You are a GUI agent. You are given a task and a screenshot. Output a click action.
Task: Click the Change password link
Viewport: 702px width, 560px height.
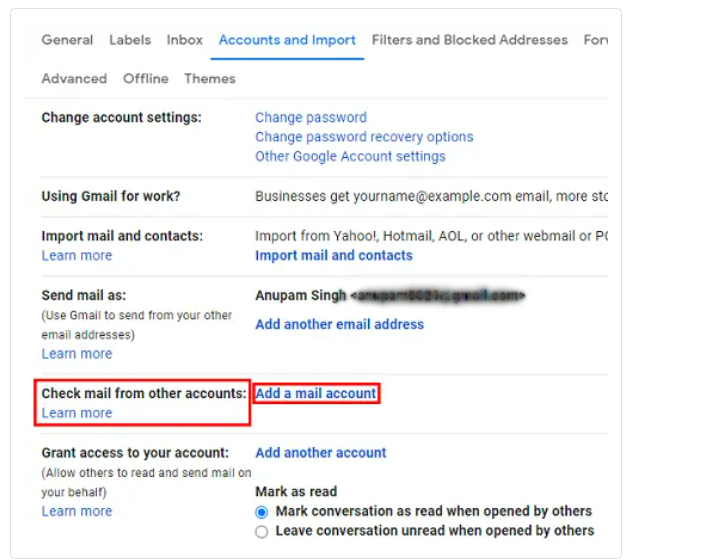pos(311,117)
